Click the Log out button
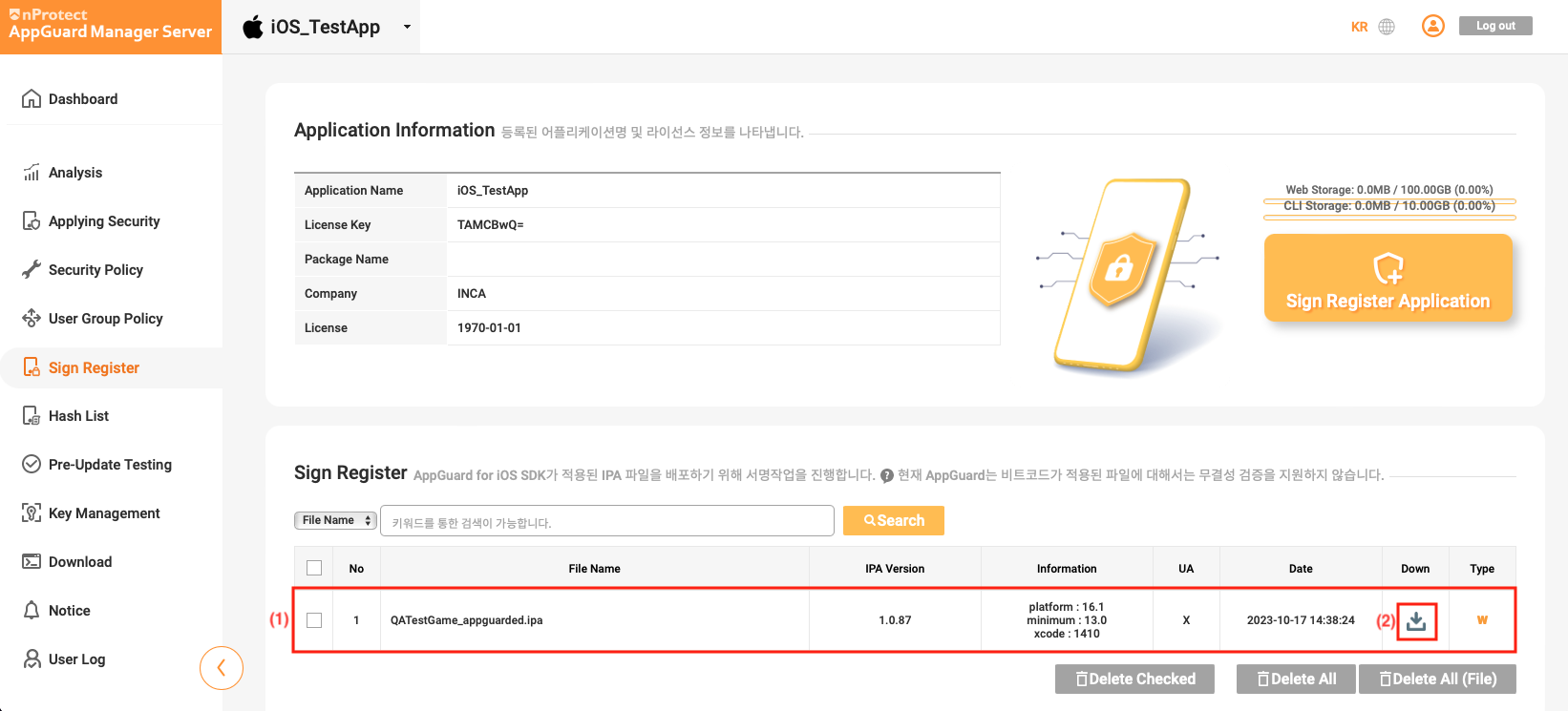Viewport: 1568px width, 711px height. tap(1494, 26)
